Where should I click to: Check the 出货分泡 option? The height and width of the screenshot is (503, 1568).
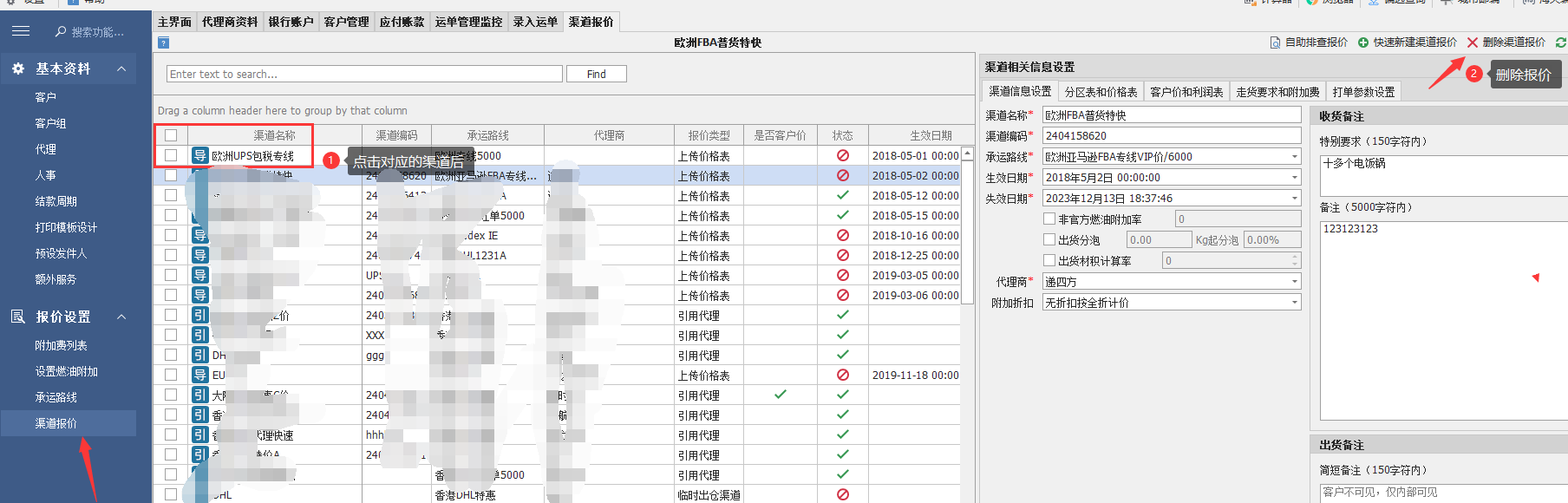(x=1049, y=240)
